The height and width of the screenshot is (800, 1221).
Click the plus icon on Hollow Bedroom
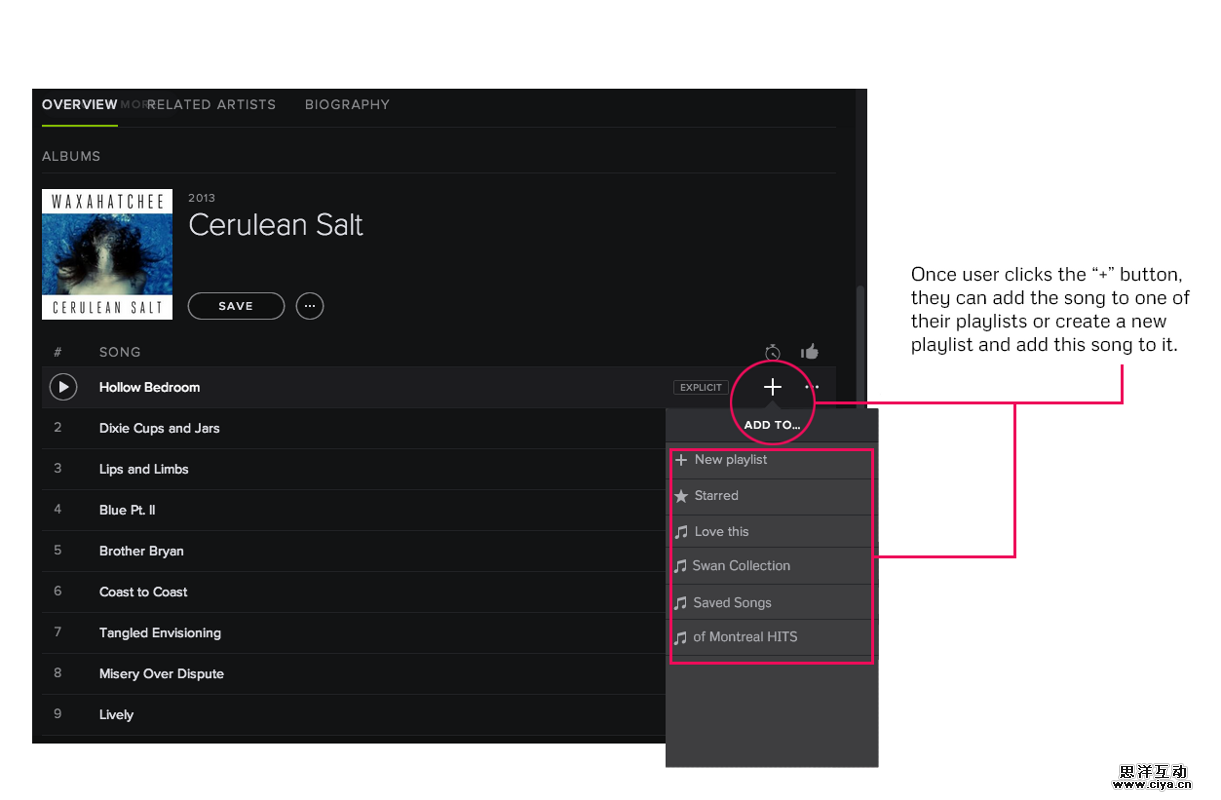click(x=772, y=387)
